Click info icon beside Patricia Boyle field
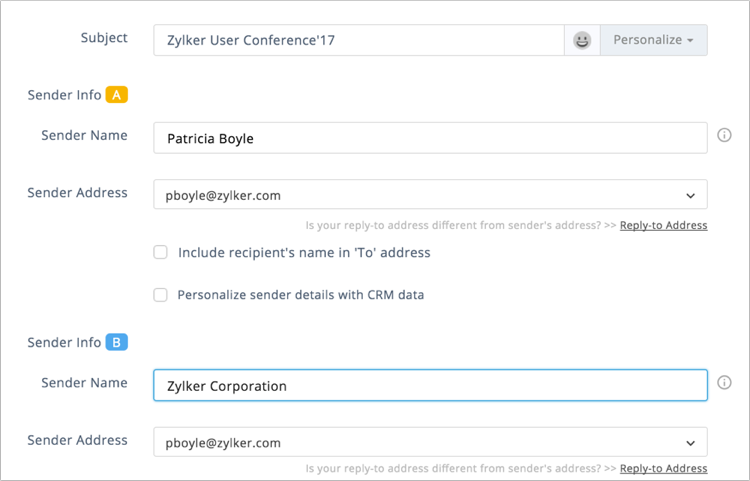Viewport: 750px width, 481px height. 724,135
